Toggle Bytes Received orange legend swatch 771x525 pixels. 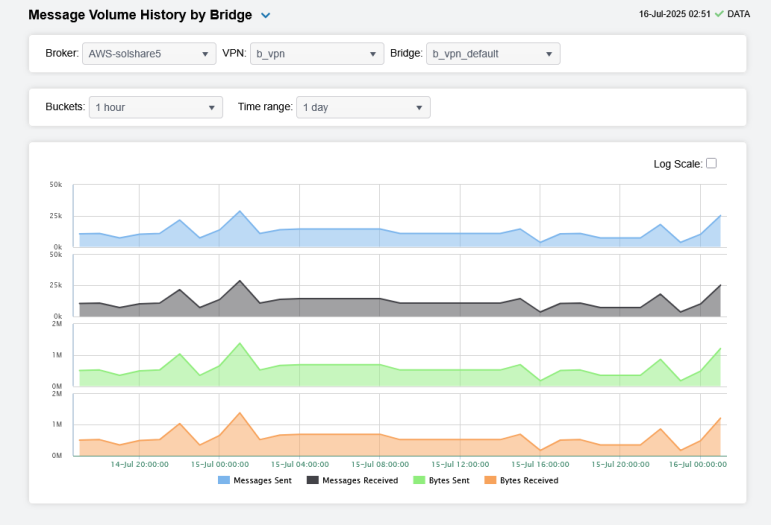[490, 480]
